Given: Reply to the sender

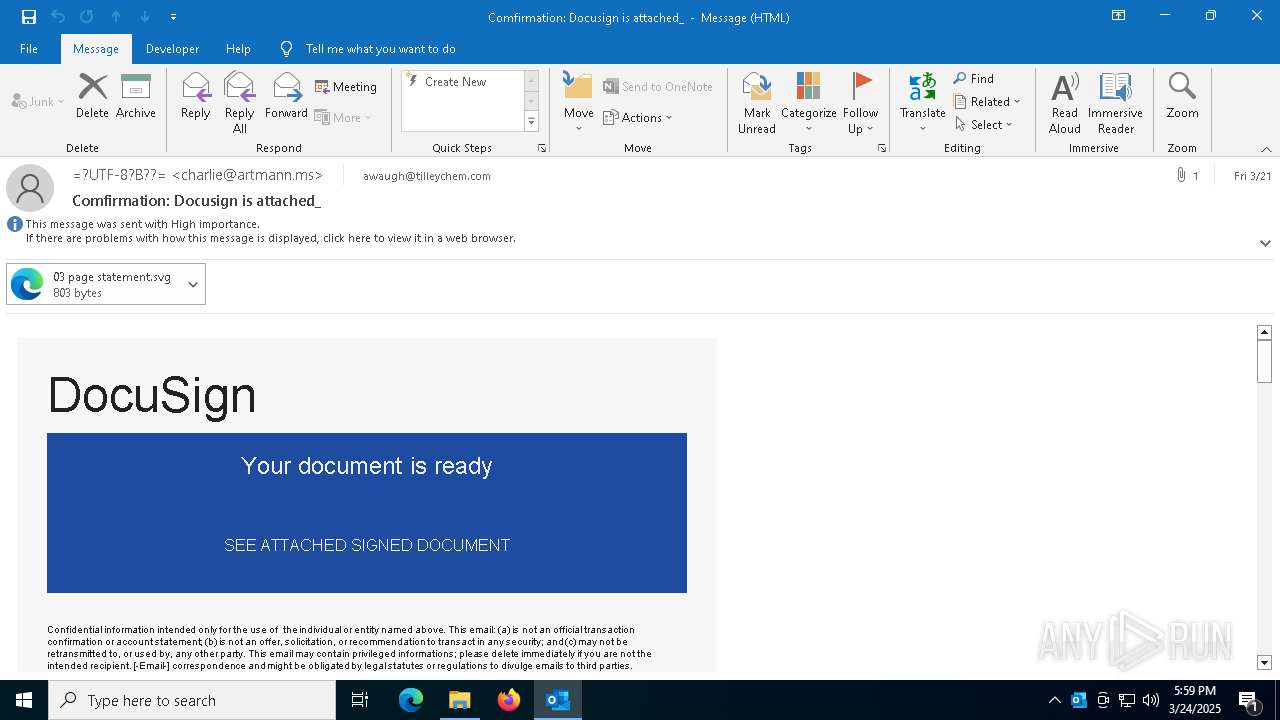Looking at the screenshot, I should (196, 96).
